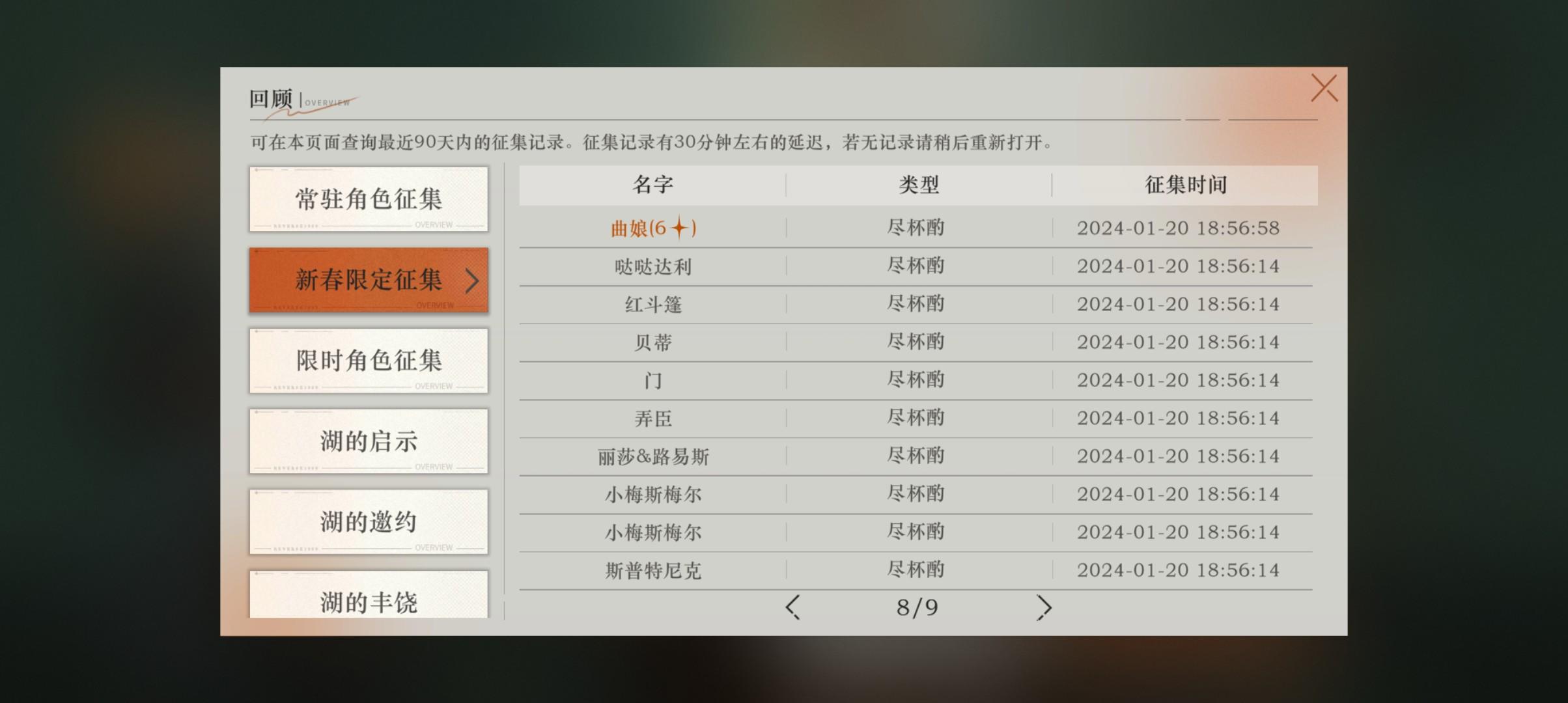Click chevron on 新春限定征集 button
This screenshot has height=703, width=1568.
(x=472, y=281)
